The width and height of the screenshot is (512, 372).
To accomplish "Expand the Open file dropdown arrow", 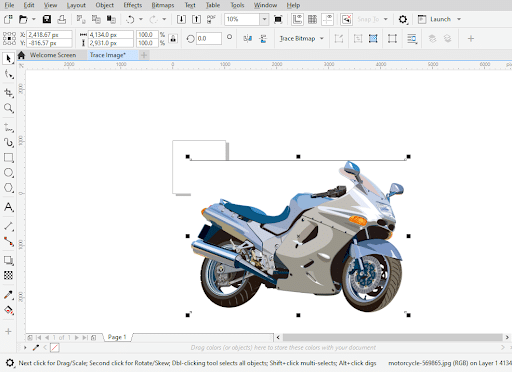I will (34, 19).
